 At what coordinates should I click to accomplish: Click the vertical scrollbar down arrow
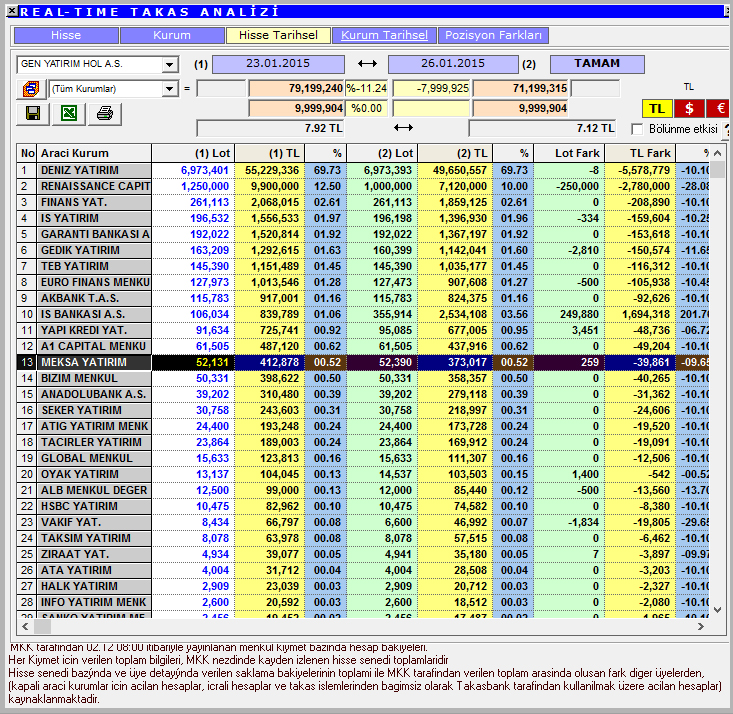[x=718, y=609]
